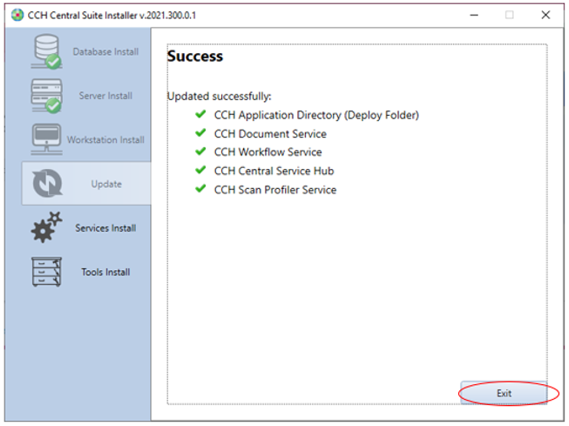Viewport: 569px width, 426px height.
Task: Minimize the CCH Central Suite Installer window
Action: coord(474,15)
